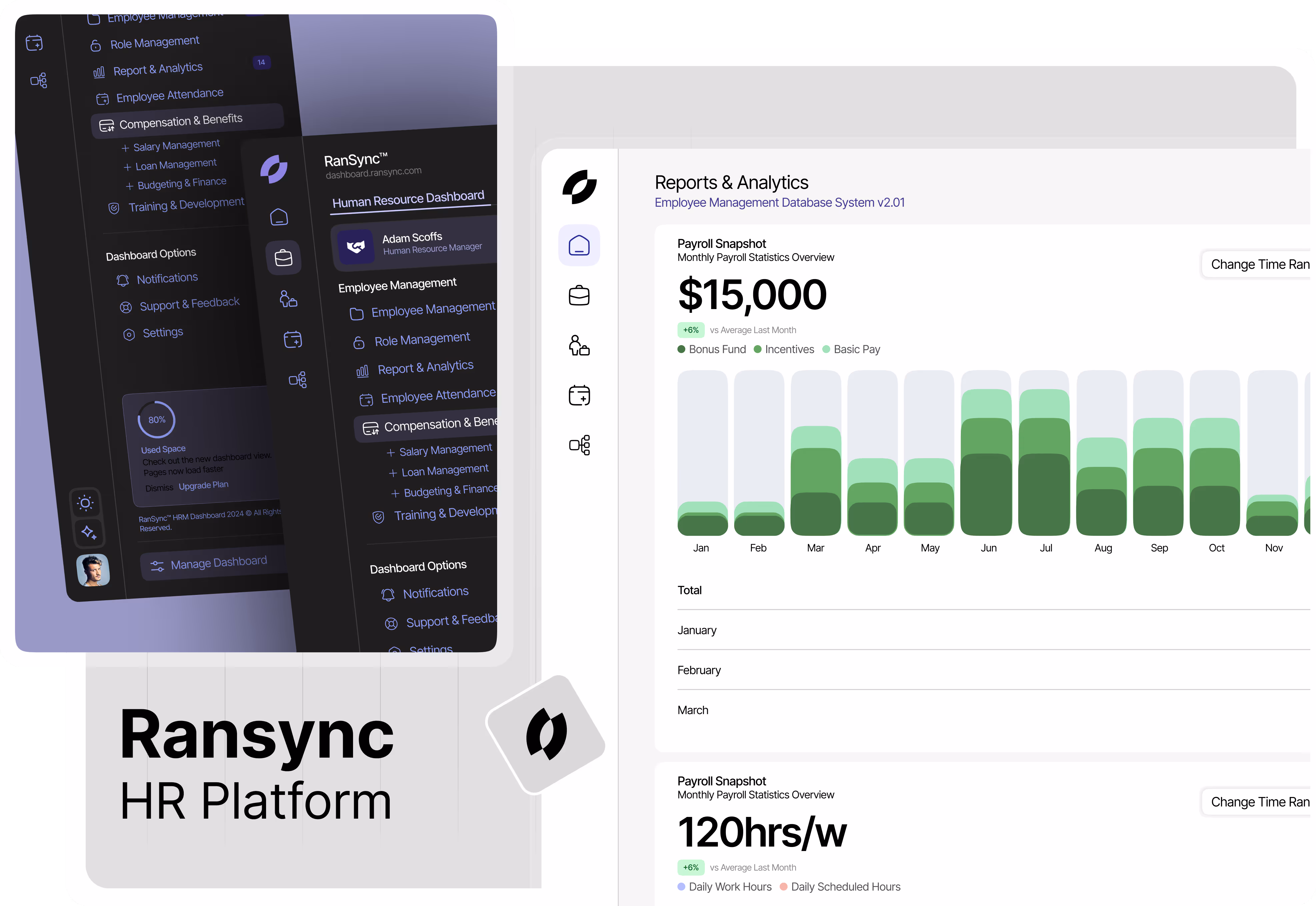Image resolution: width=1316 pixels, height=906 pixels.
Task: Dismiss the Used Space notice
Action: [x=159, y=488]
